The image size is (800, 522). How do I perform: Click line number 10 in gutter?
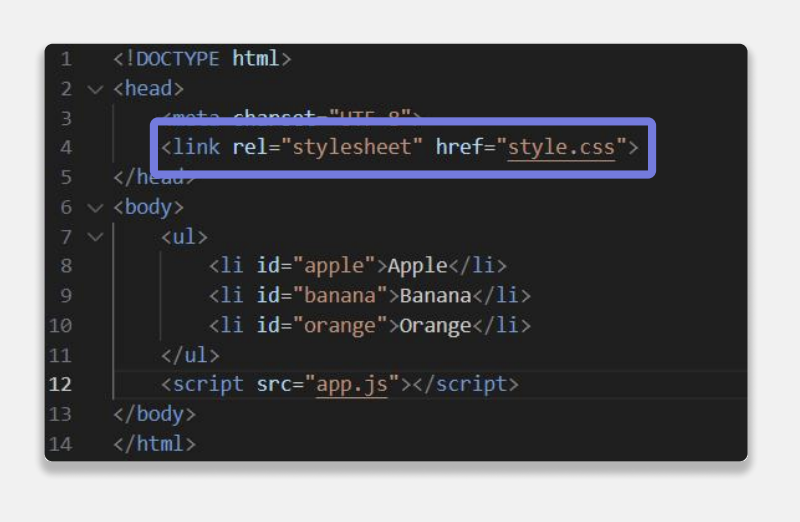tap(60, 326)
